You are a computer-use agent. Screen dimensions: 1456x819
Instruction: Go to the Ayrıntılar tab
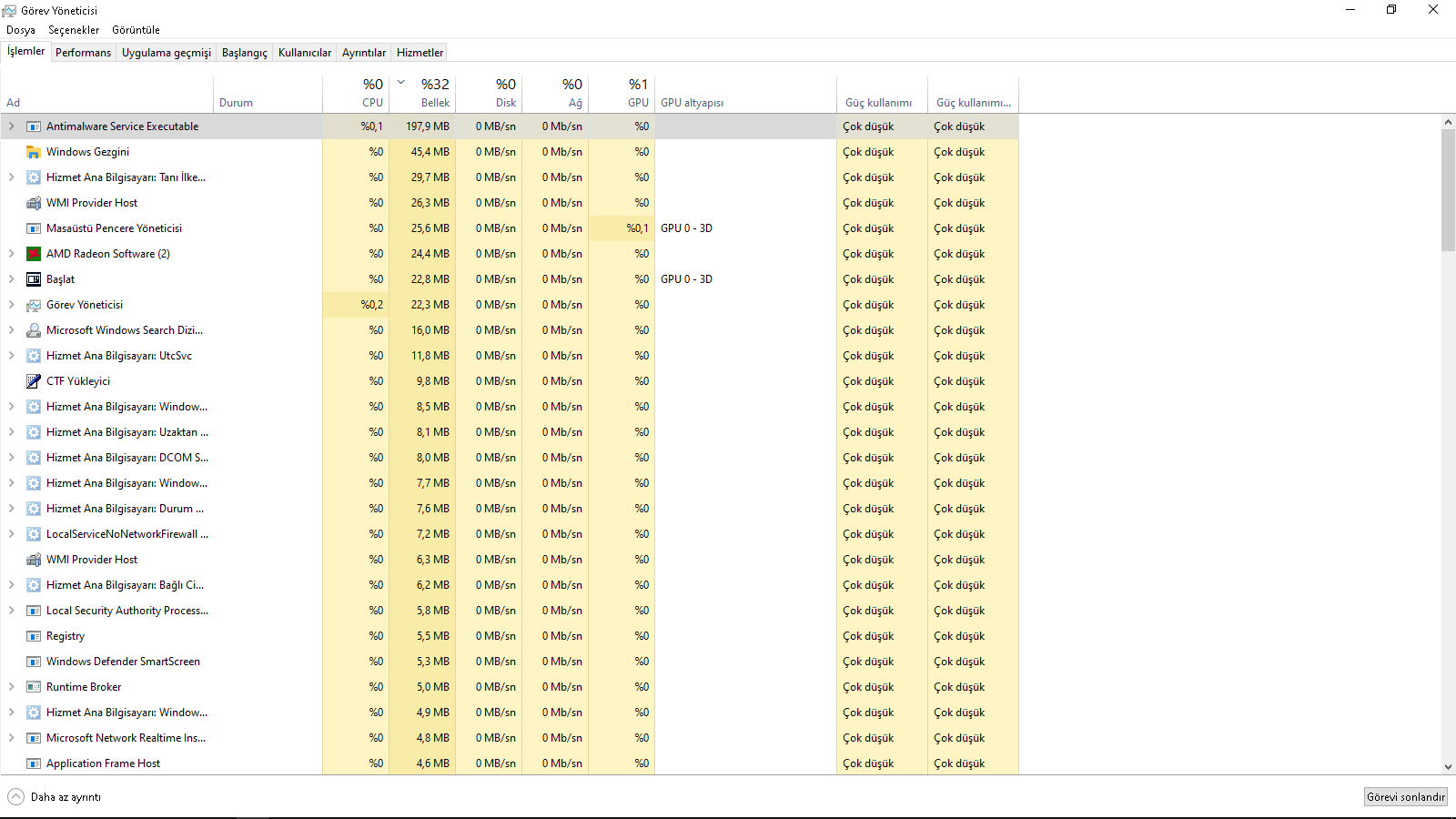[x=364, y=53]
